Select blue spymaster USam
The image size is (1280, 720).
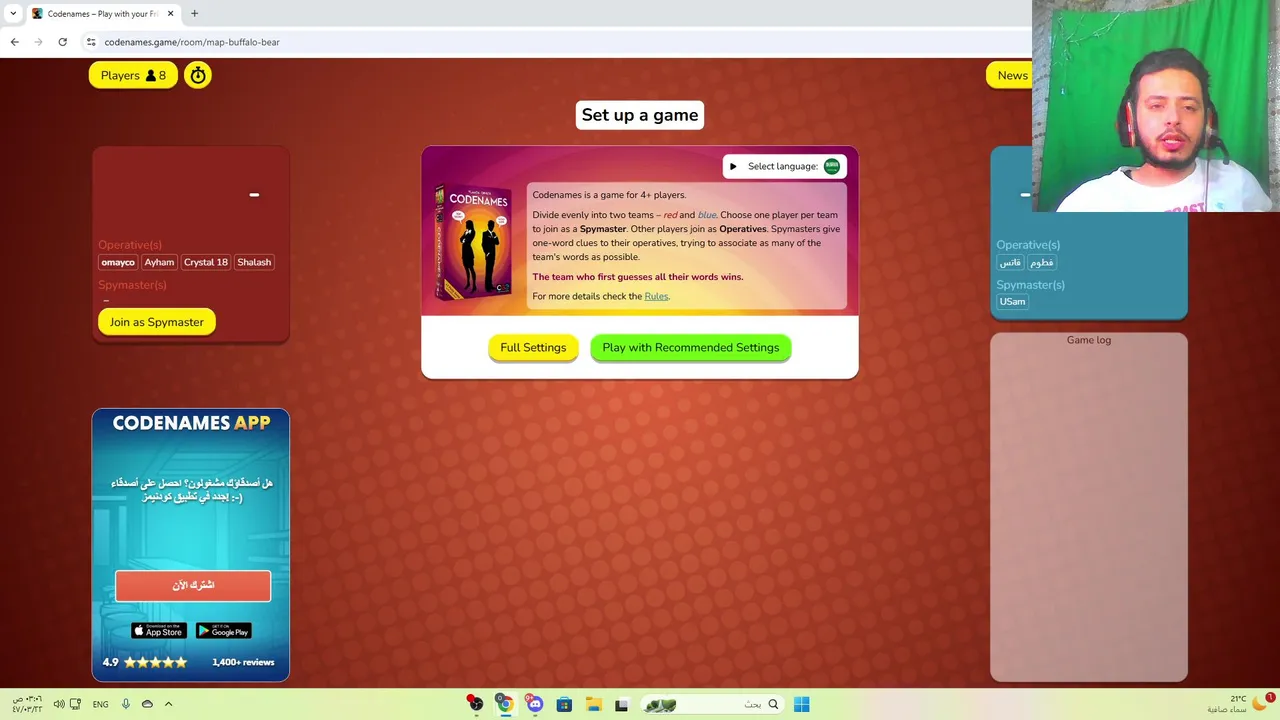pos(1012,301)
